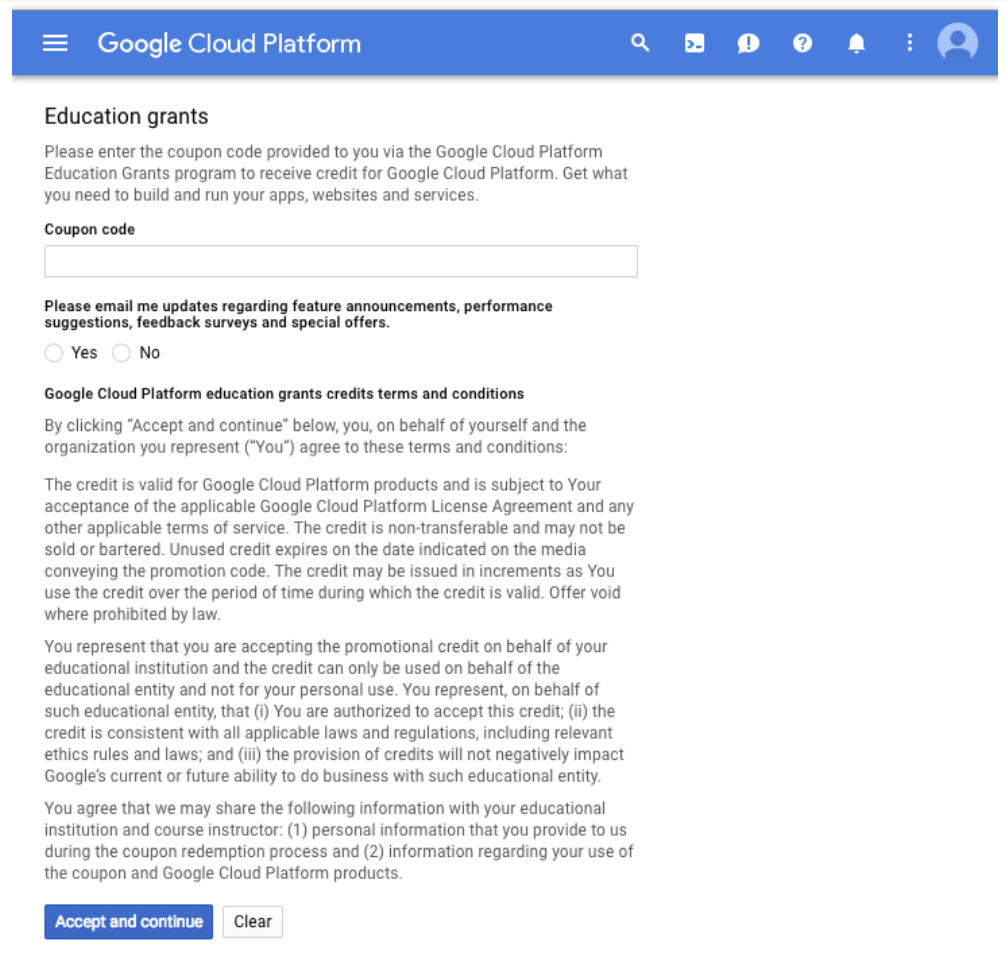
Task: Click the 'Coupon code' field label
Action: [x=90, y=229]
